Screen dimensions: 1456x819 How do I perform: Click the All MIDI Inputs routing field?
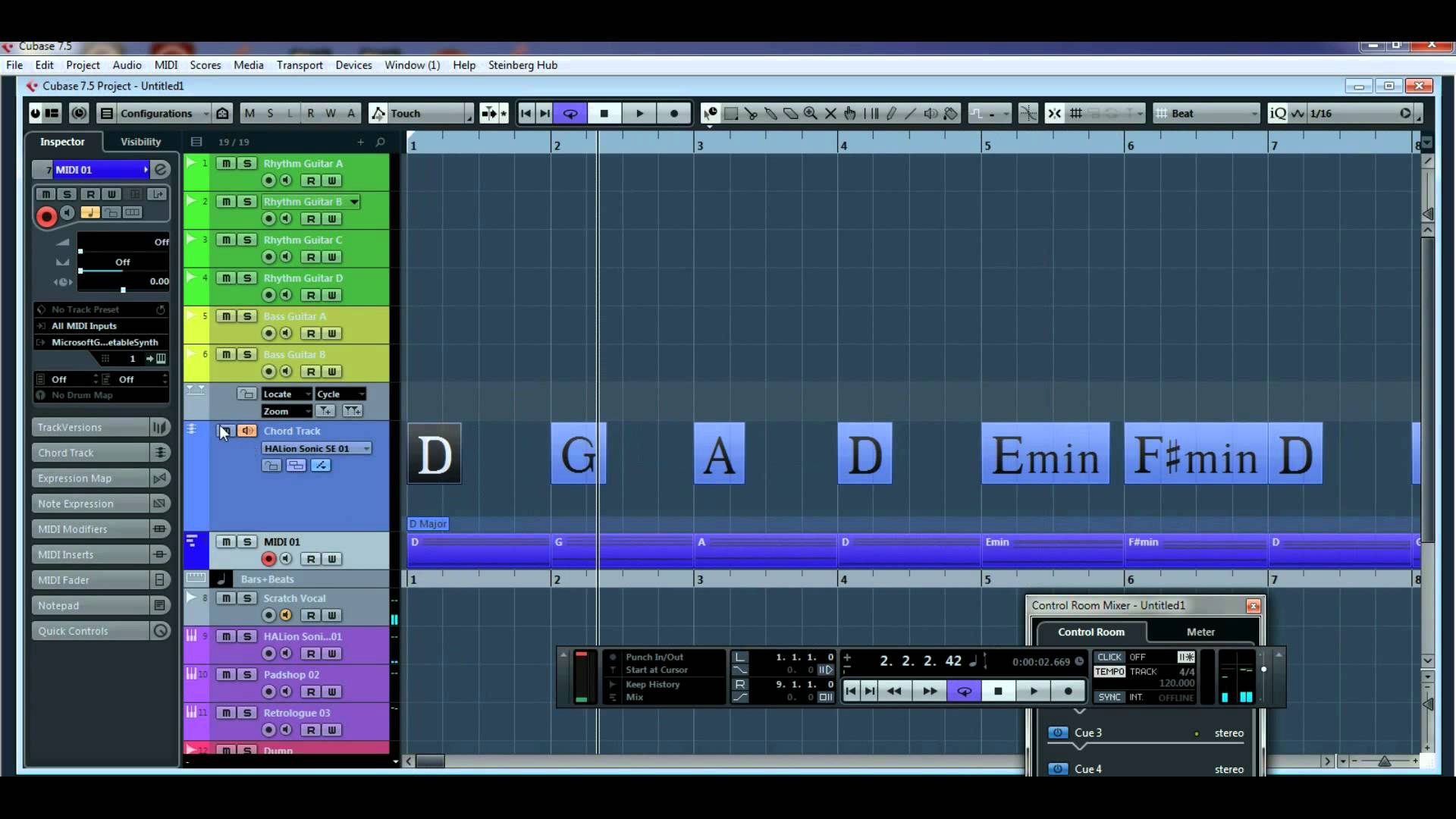click(102, 326)
